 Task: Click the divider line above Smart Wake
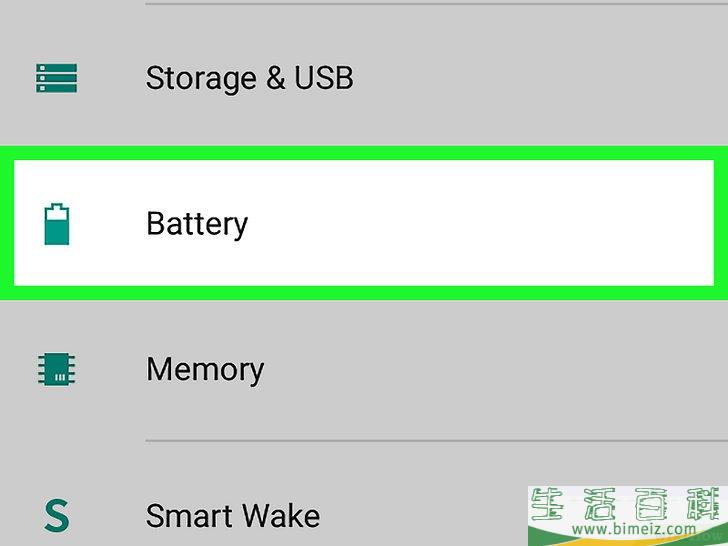pyautogui.click(x=436, y=440)
